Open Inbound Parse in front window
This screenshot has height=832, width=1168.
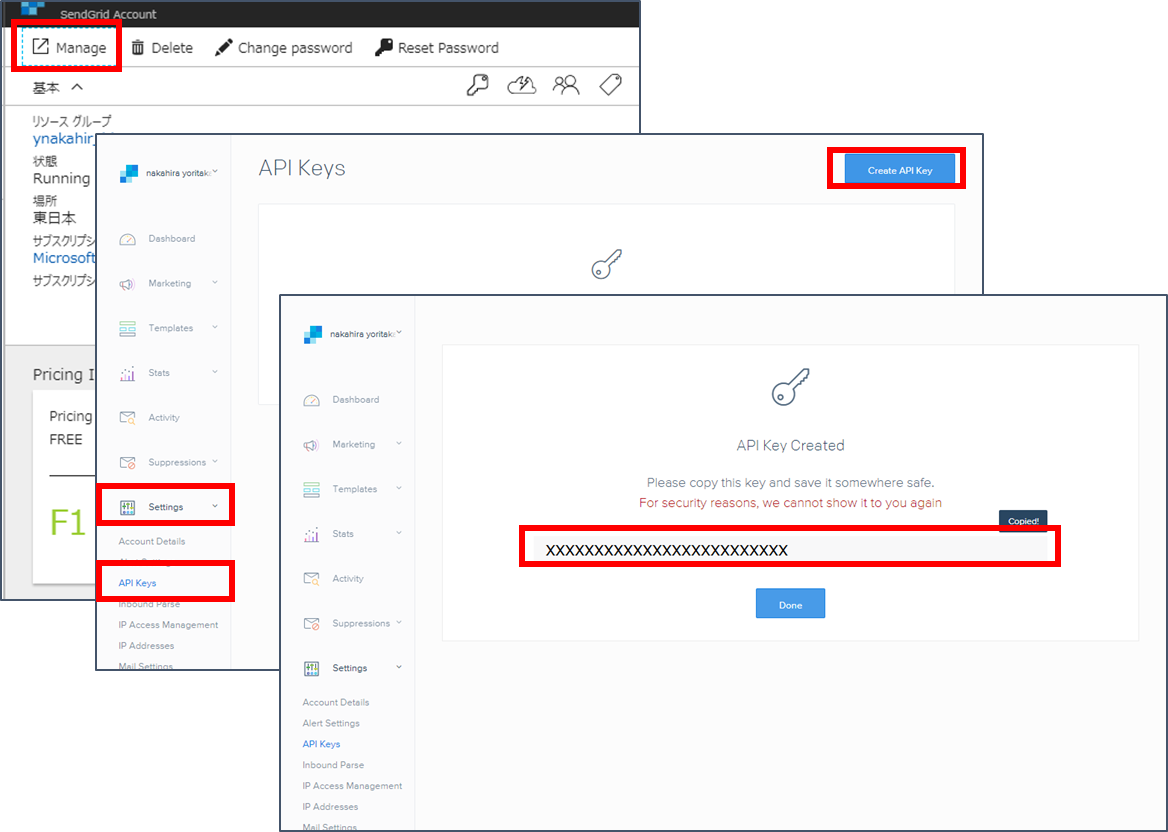point(333,764)
